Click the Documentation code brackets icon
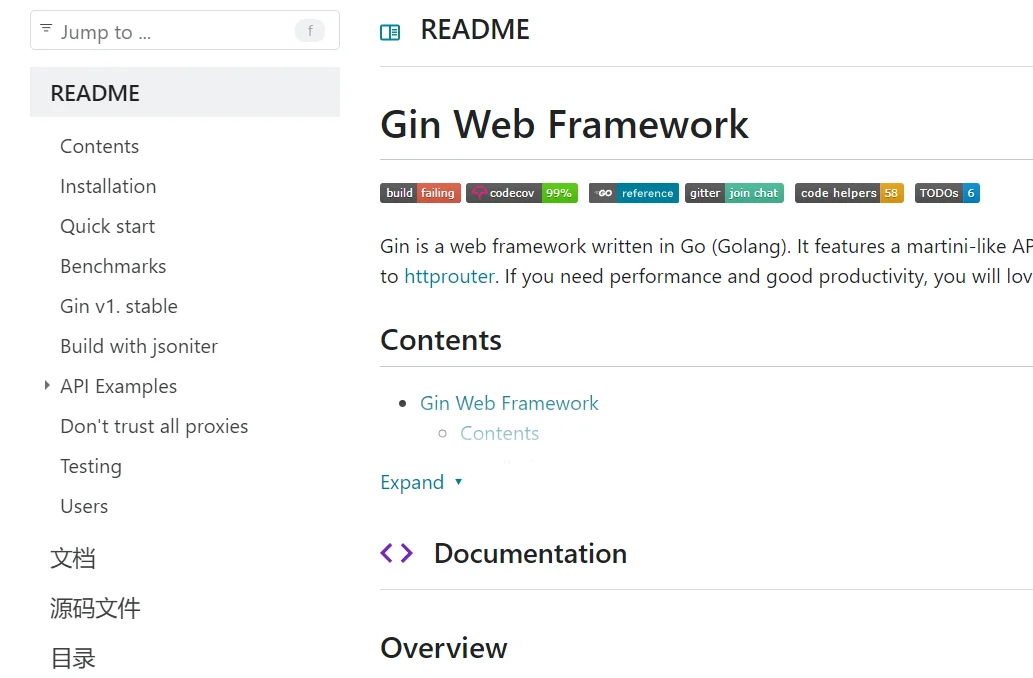The width and height of the screenshot is (1033, 678). coord(397,553)
